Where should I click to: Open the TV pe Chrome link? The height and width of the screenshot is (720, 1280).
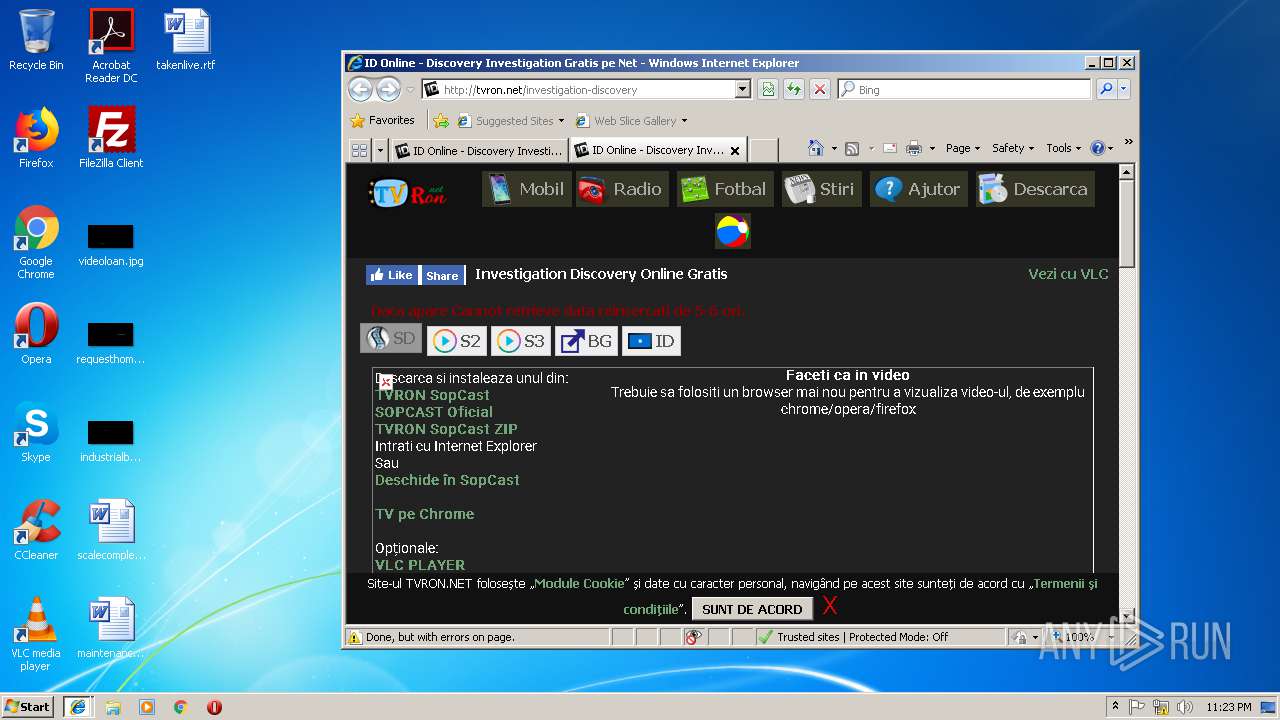tap(424, 514)
